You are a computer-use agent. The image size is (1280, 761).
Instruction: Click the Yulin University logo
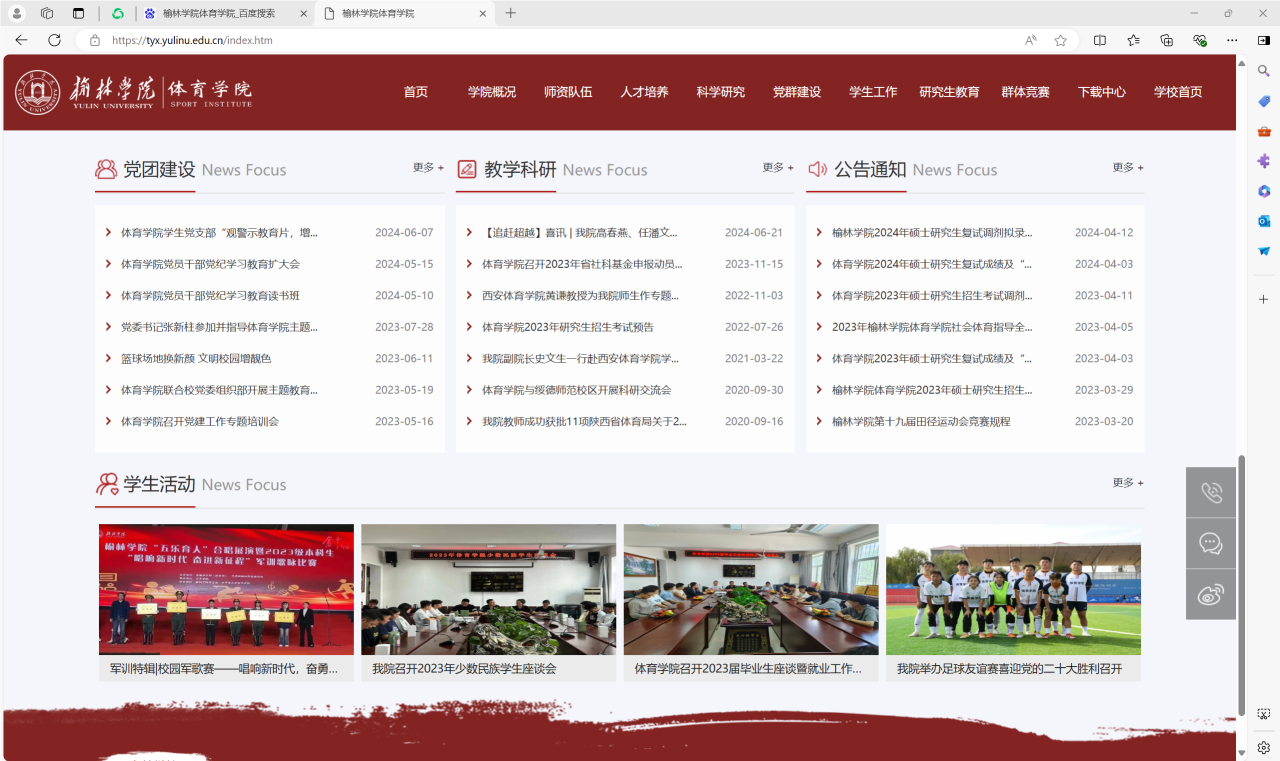point(133,92)
